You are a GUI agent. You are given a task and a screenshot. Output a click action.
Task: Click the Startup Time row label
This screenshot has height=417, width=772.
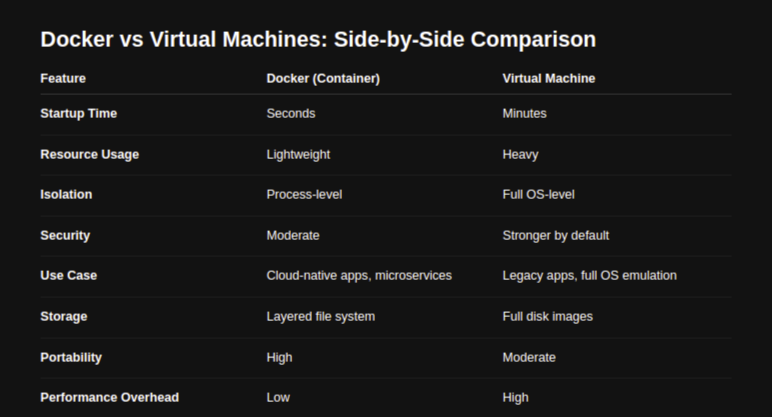pos(79,113)
